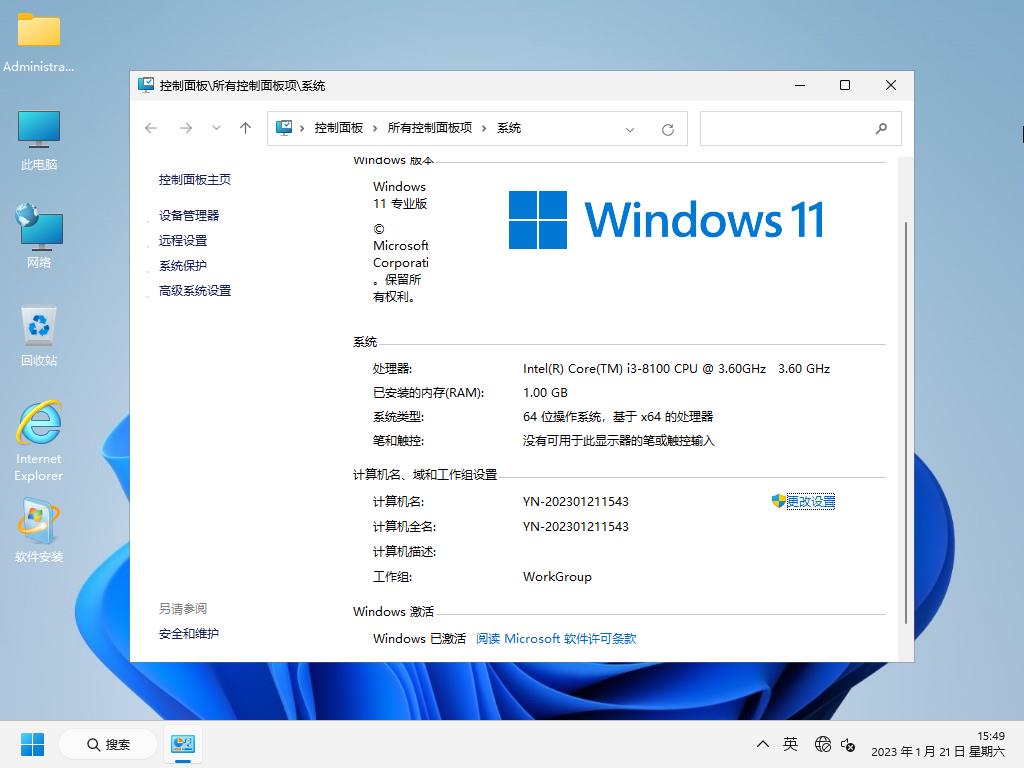Open 高级系统设置 link
The width and height of the screenshot is (1024, 768).
coord(195,290)
